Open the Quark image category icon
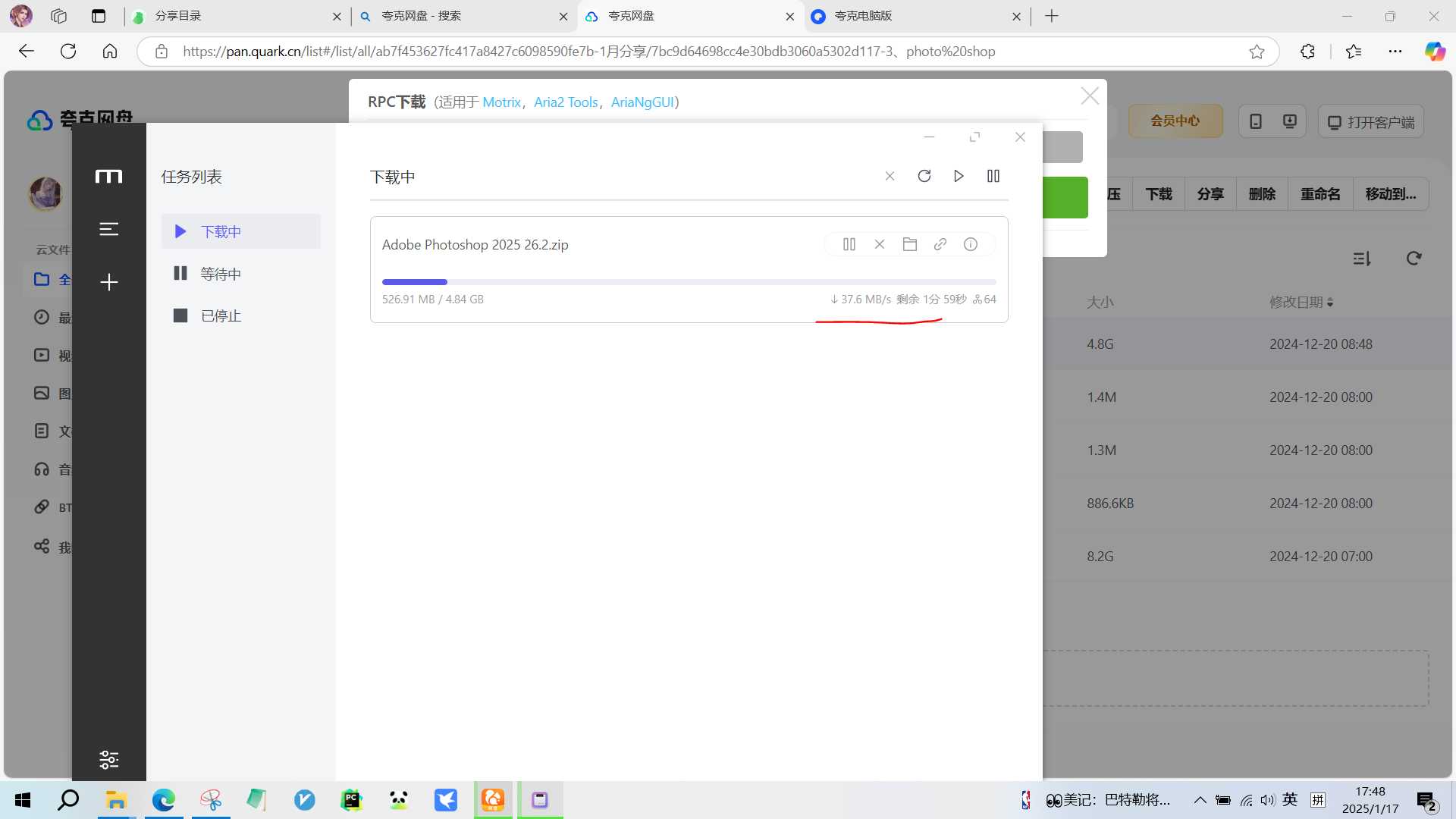This screenshot has width=1456, height=819. click(42, 393)
